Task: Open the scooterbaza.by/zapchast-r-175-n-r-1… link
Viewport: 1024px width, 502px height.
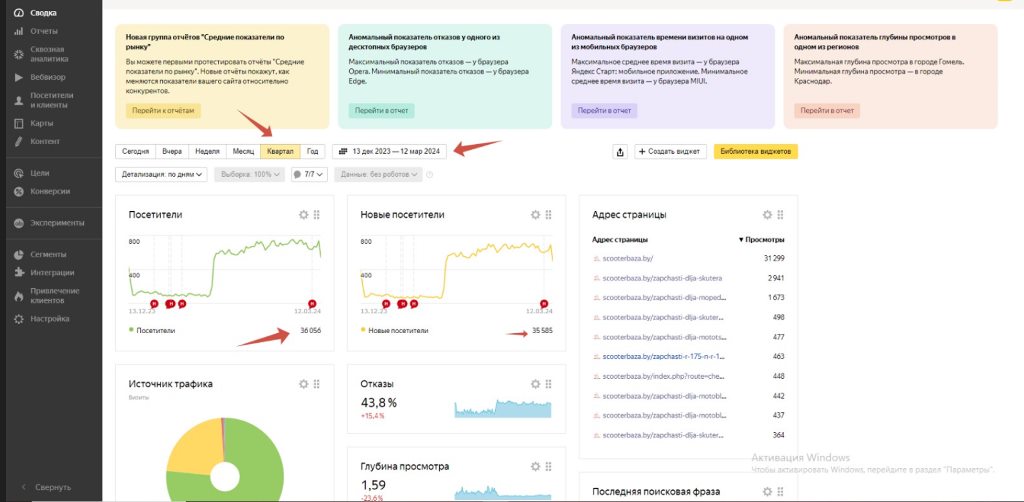Action: [664, 357]
